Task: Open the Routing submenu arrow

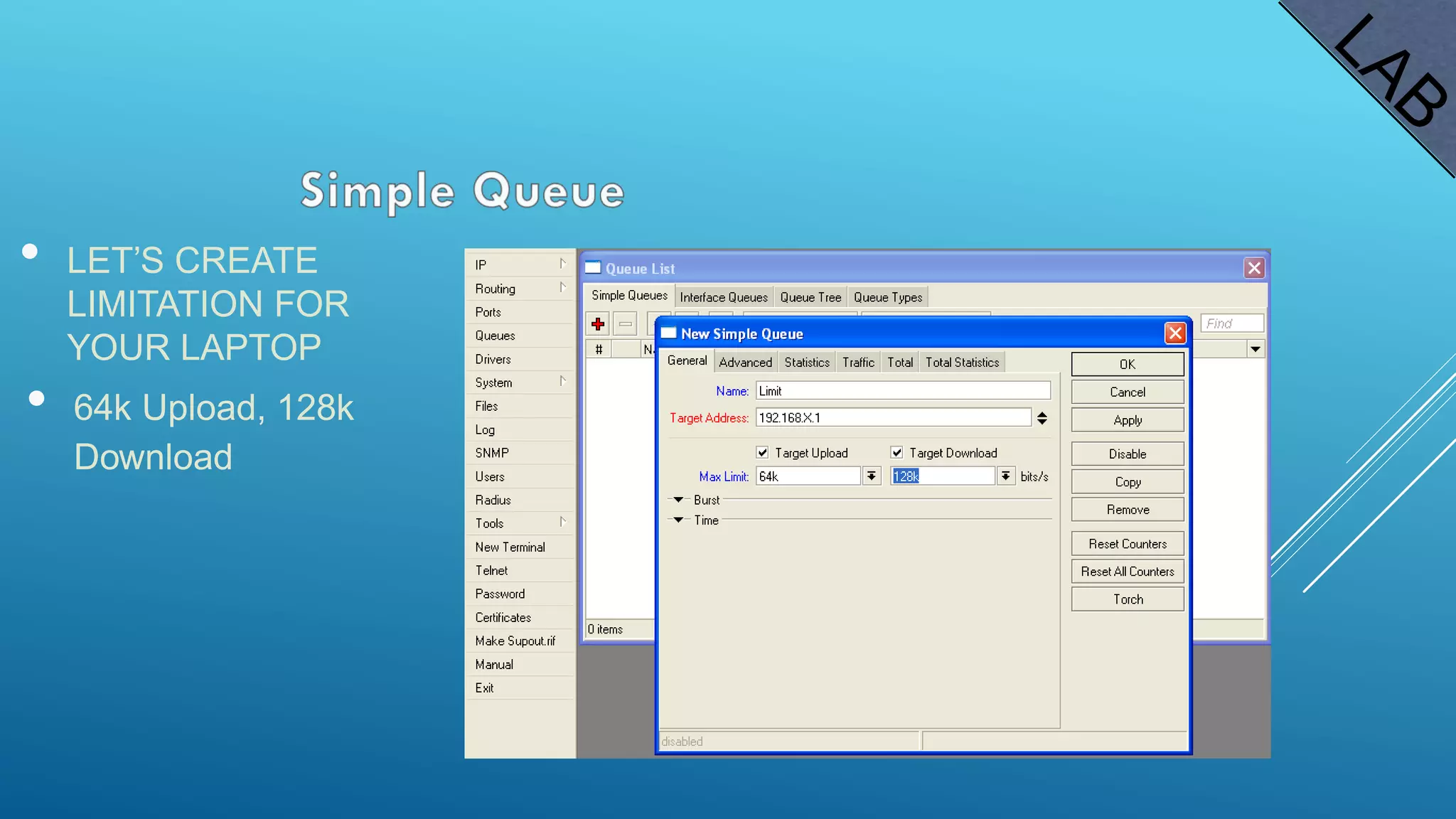Action: tap(562, 287)
